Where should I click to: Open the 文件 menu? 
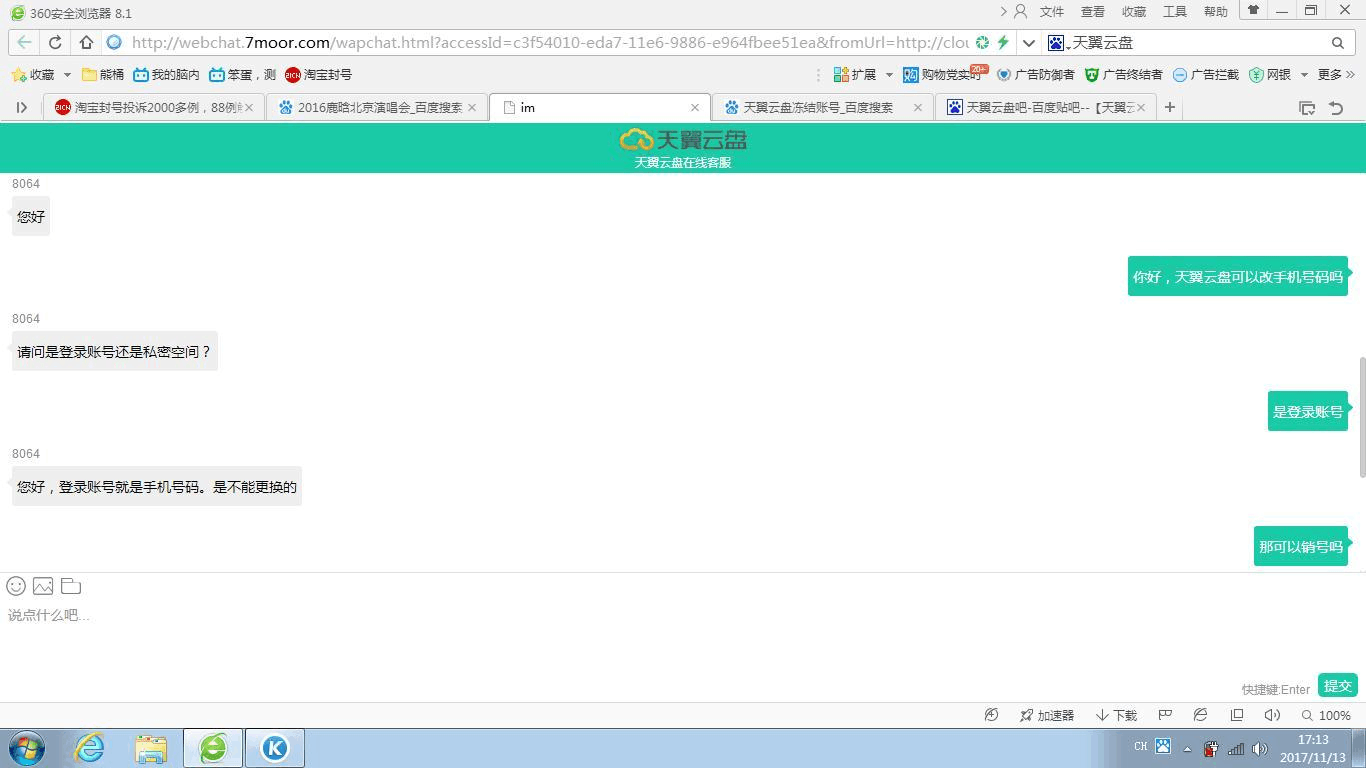tap(1051, 12)
